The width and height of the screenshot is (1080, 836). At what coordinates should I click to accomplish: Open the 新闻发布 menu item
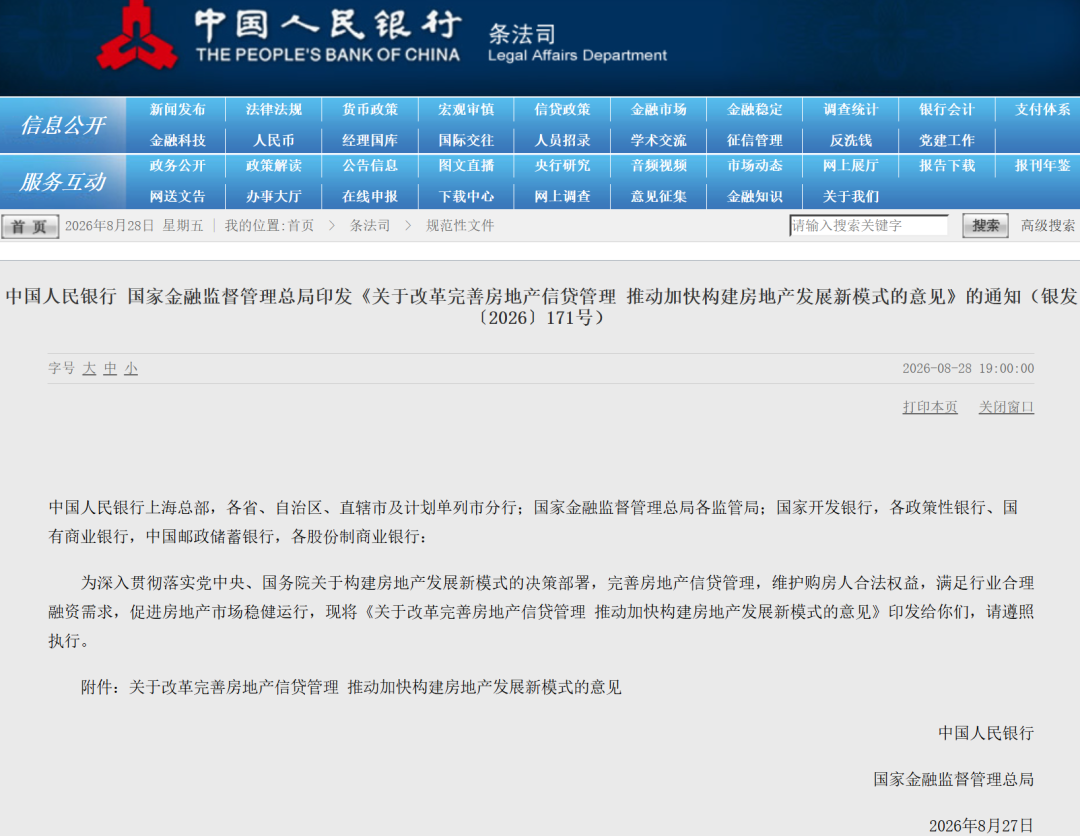(178, 110)
